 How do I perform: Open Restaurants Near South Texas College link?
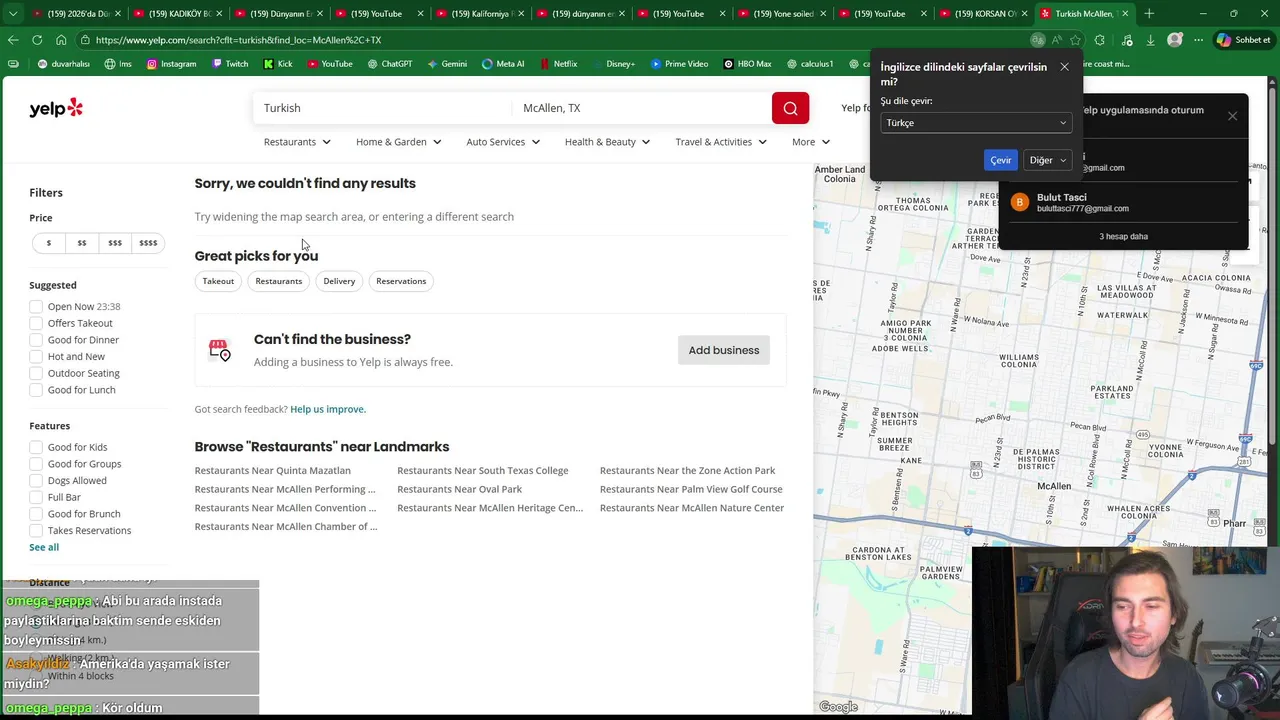(482, 470)
